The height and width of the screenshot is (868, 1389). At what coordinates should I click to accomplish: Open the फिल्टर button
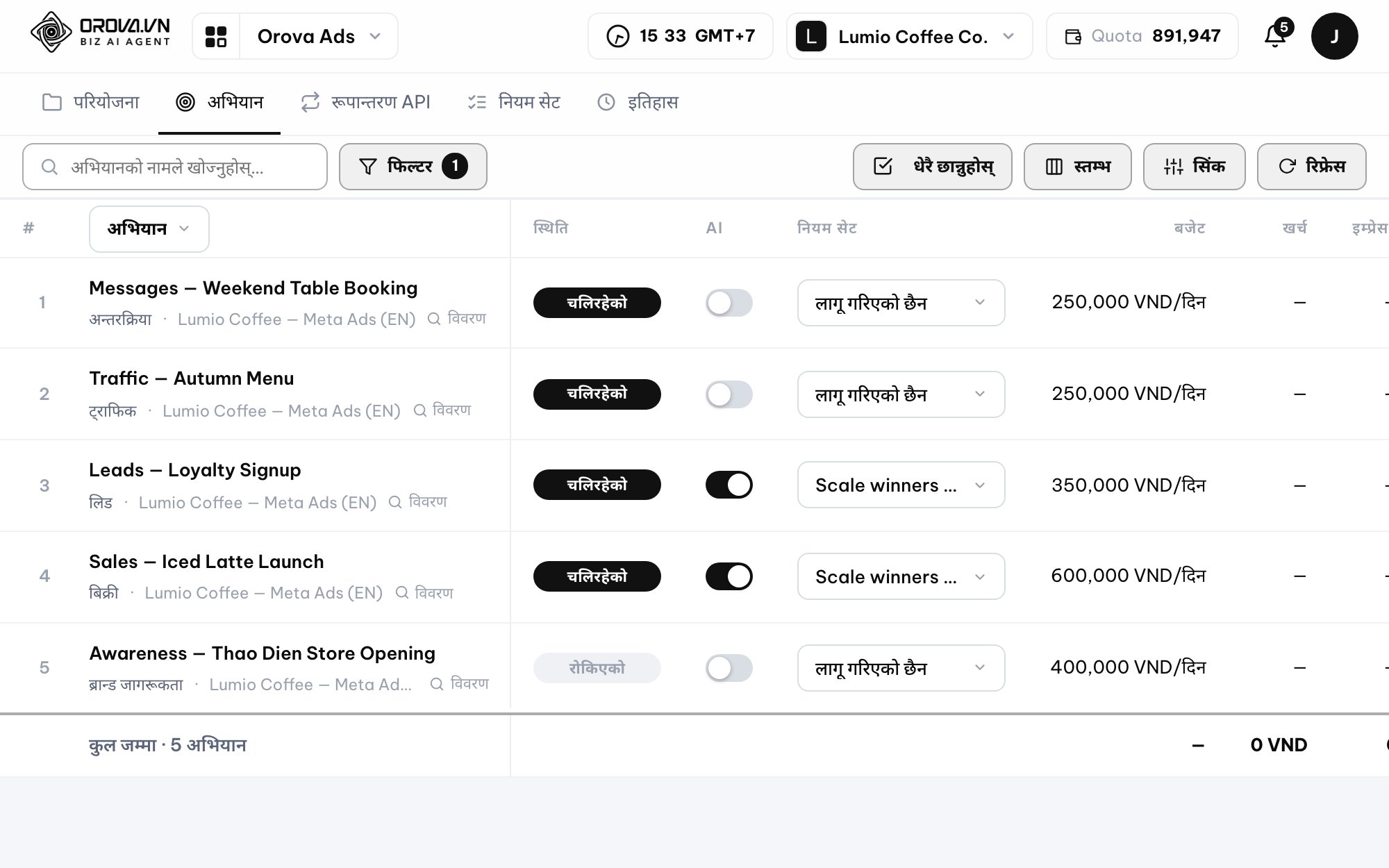(x=413, y=167)
